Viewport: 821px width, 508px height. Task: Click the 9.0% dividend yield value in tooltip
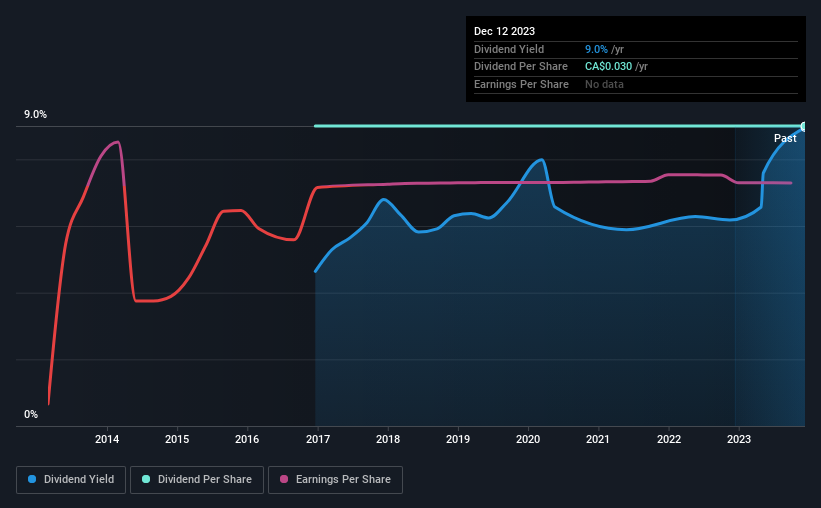tap(596, 49)
